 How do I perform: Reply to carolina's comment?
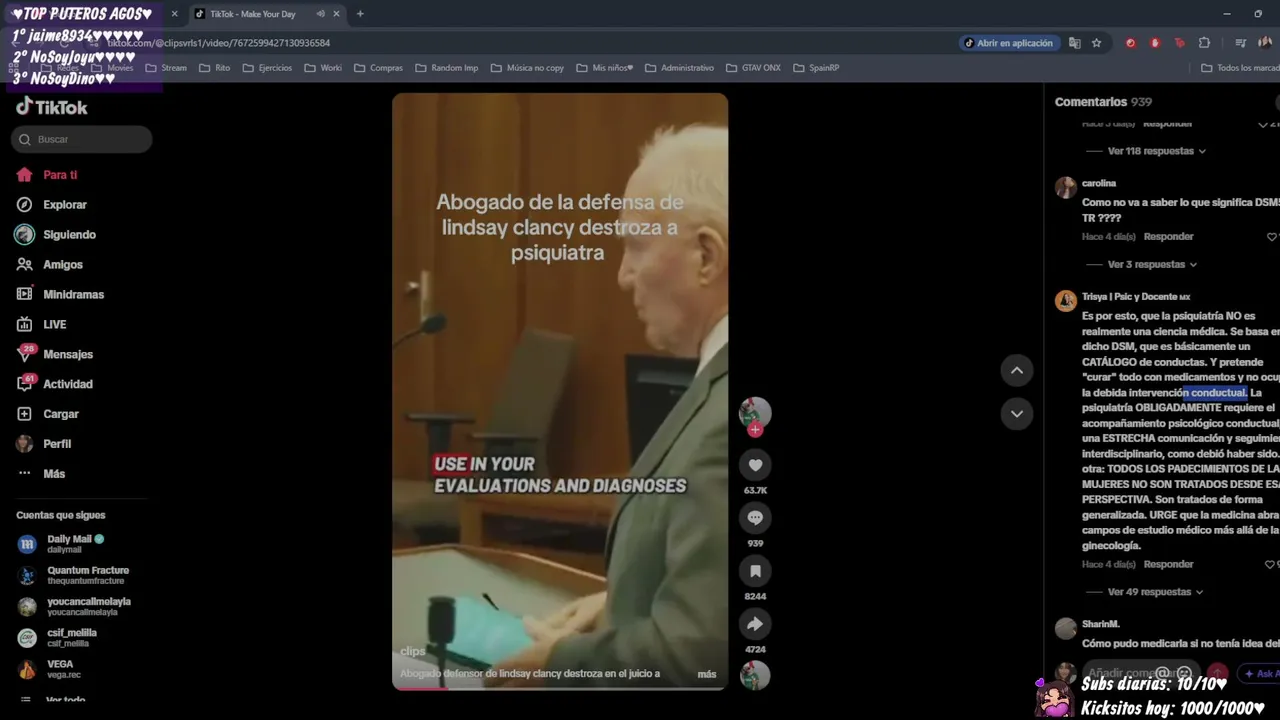coord(1168,237)
